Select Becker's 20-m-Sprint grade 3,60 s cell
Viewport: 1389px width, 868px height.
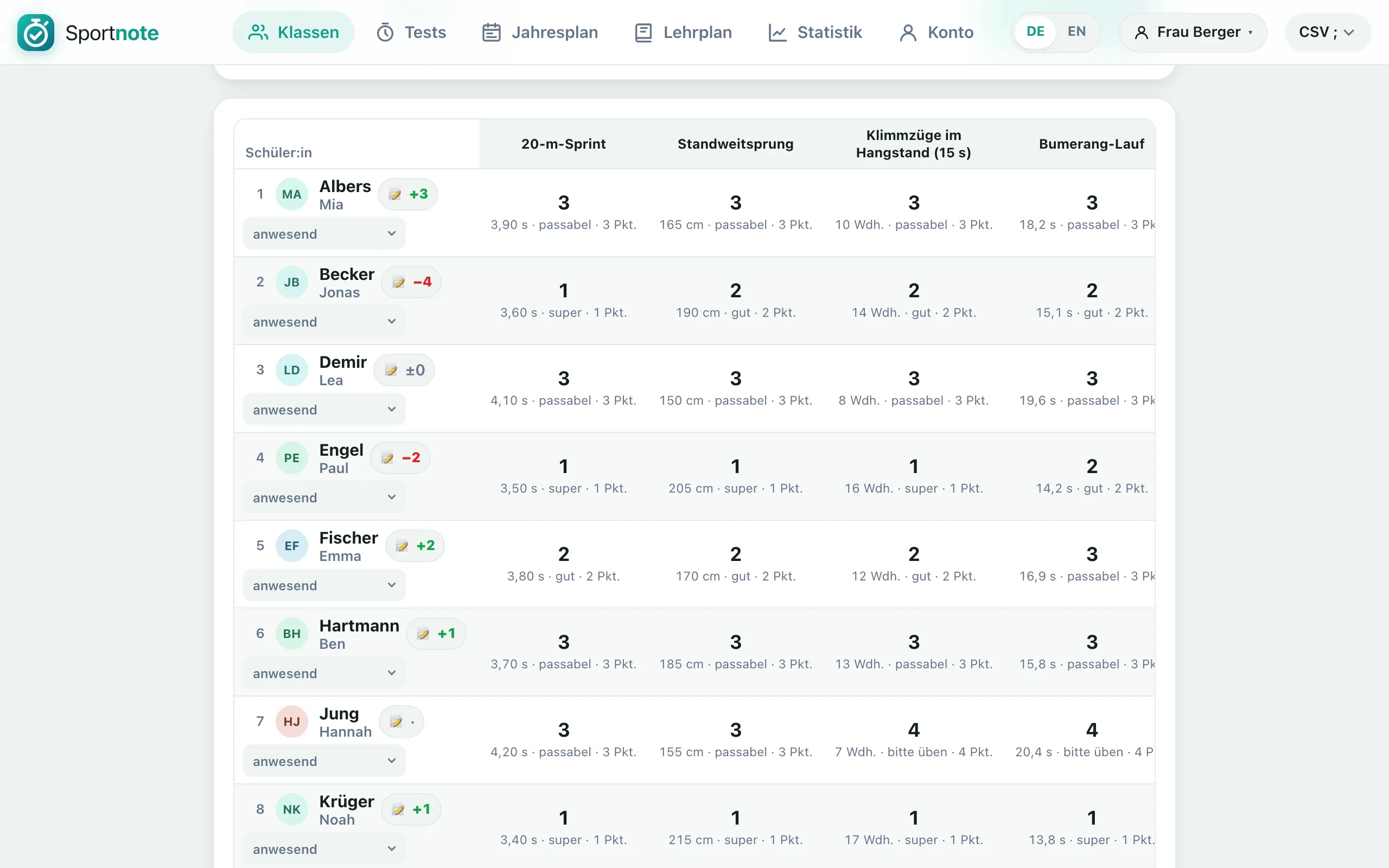pos(563,300)
